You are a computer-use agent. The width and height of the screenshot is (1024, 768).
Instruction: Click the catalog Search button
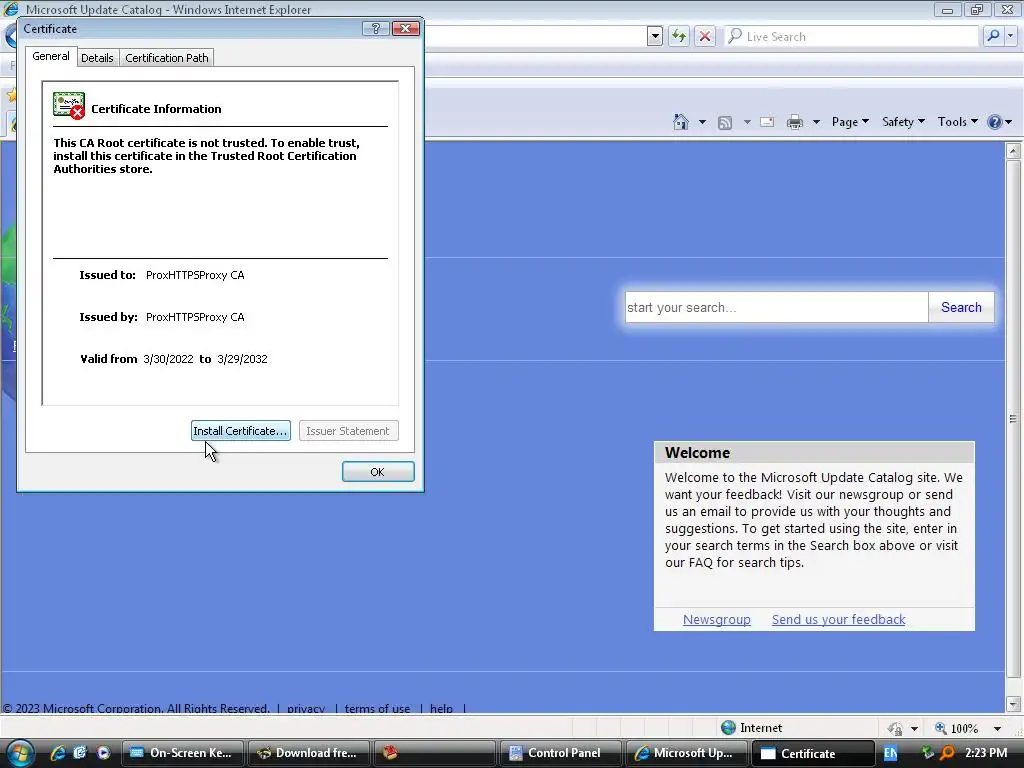961,307
